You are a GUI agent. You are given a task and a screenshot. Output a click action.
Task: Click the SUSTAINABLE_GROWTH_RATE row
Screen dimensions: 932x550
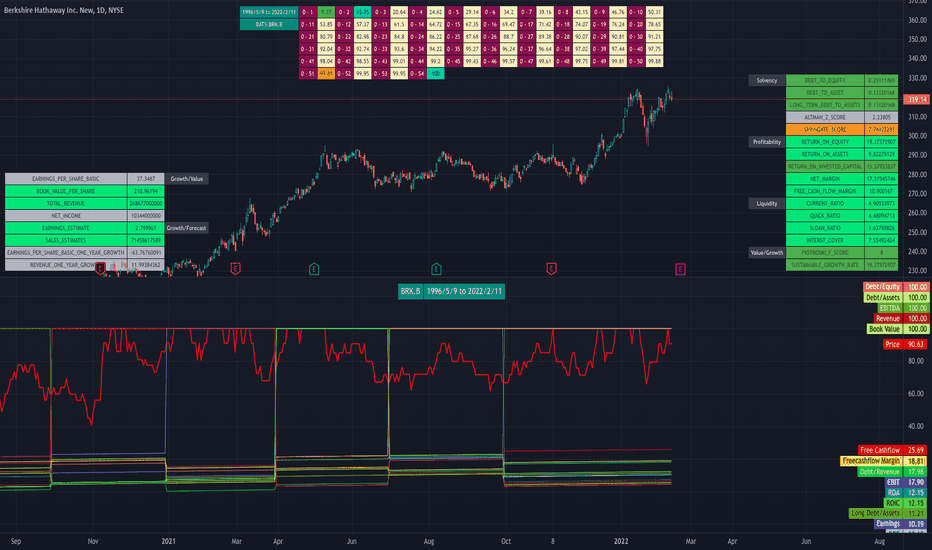point(842,265)
